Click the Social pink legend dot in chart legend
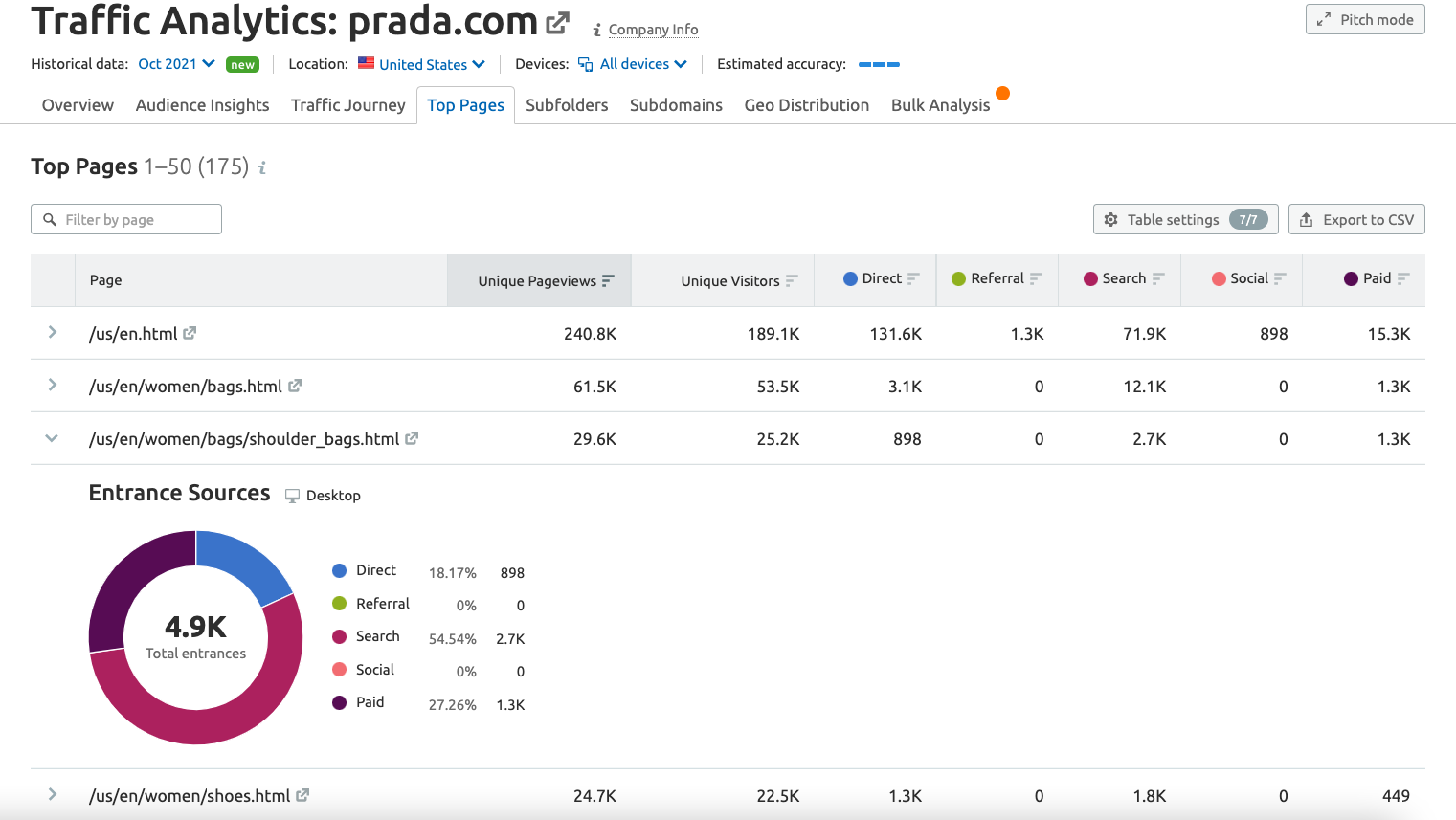1456x820 pixels. [x=339, y=670]
